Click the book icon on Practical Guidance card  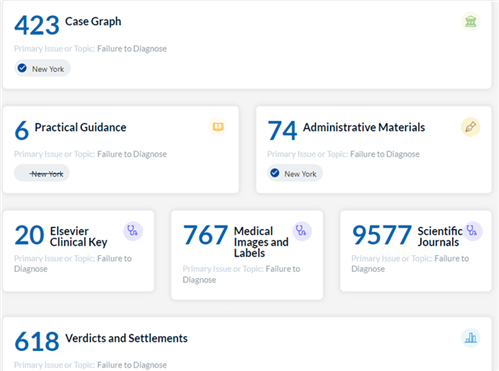tap(218, 127)
